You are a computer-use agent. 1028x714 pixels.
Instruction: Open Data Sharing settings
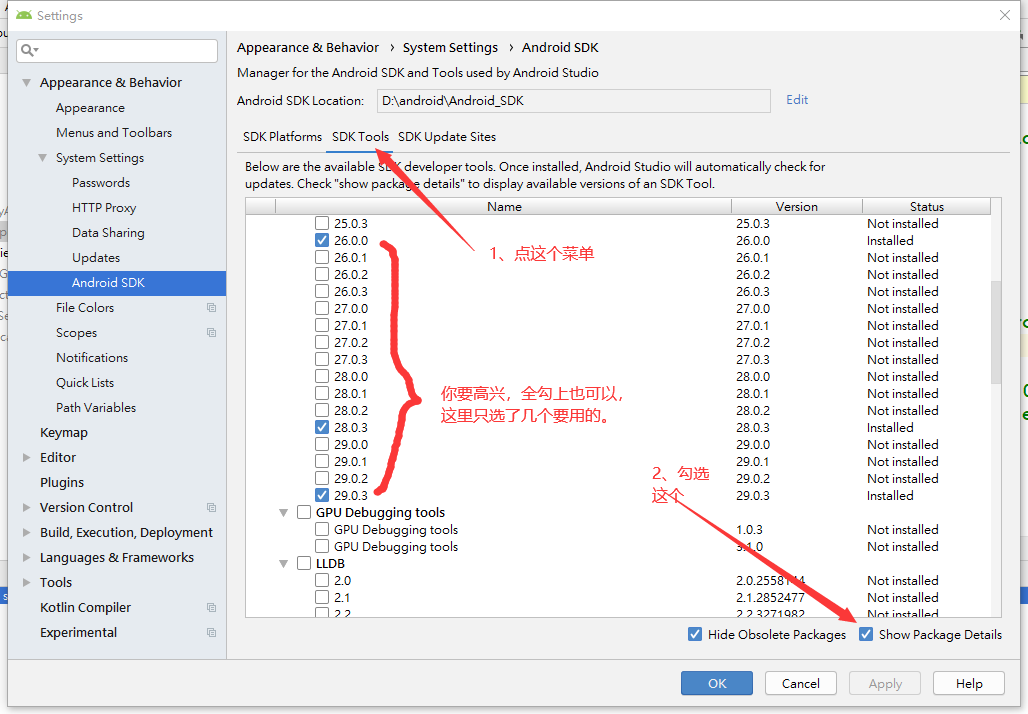(108, 233)
